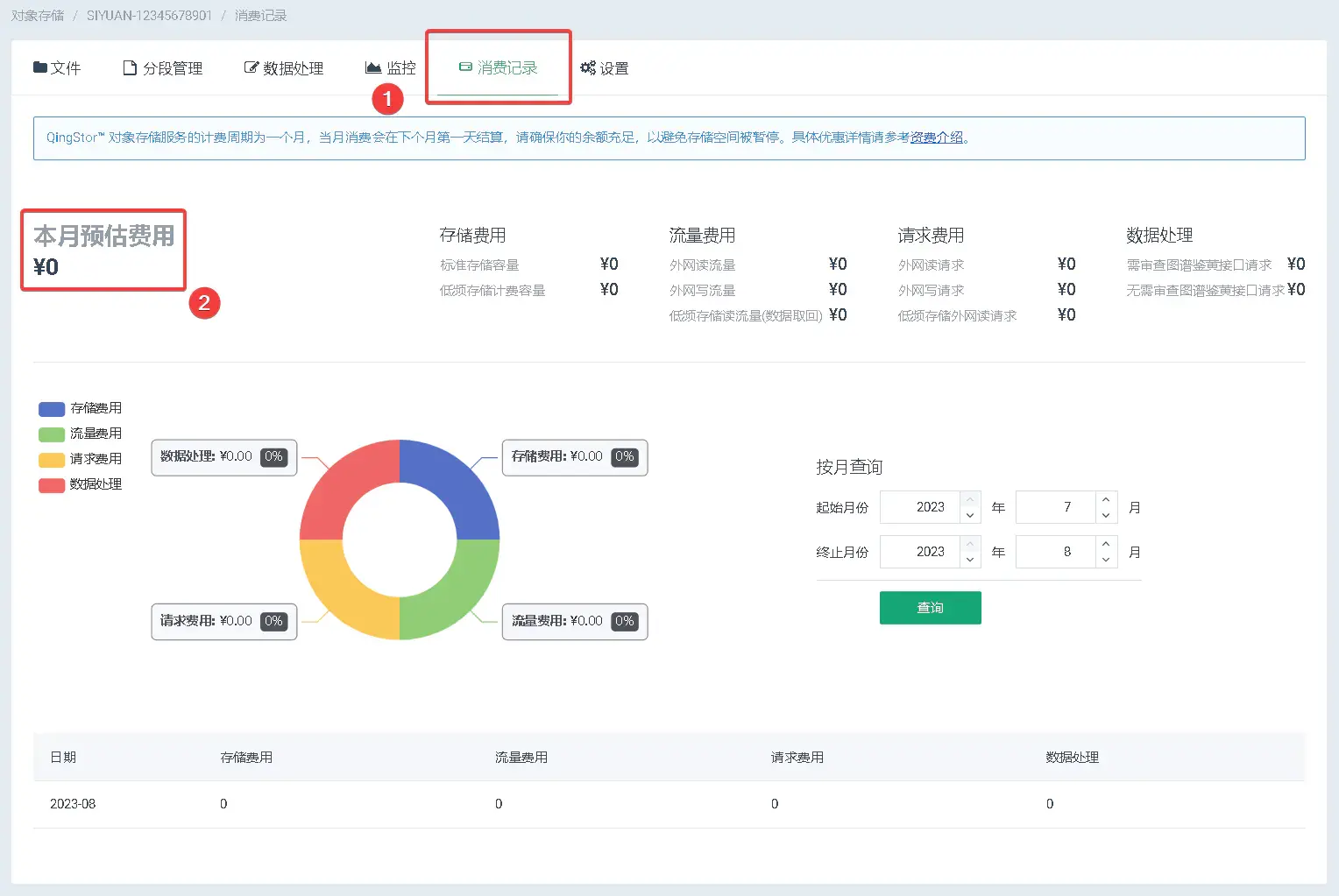
Task: Open bucket SIYUAN-12345678901 from breadcrumb
Action: pyautogui.click(x=151, y=15)
